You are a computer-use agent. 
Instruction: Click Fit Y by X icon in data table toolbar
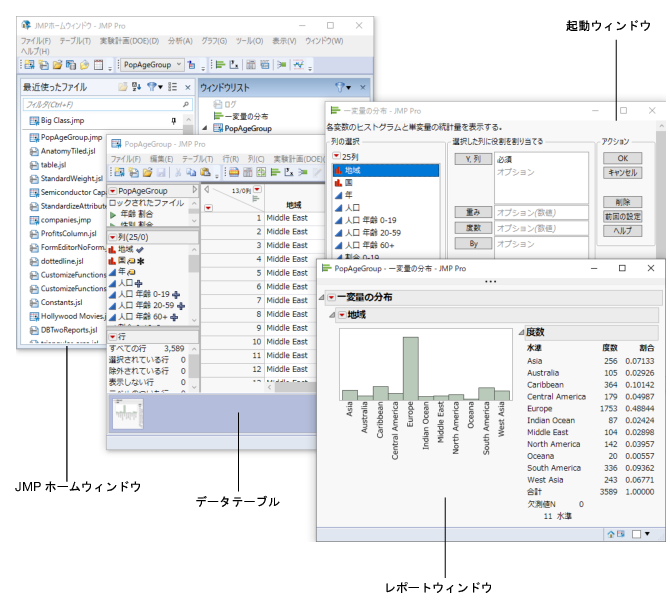coord(289,172)
